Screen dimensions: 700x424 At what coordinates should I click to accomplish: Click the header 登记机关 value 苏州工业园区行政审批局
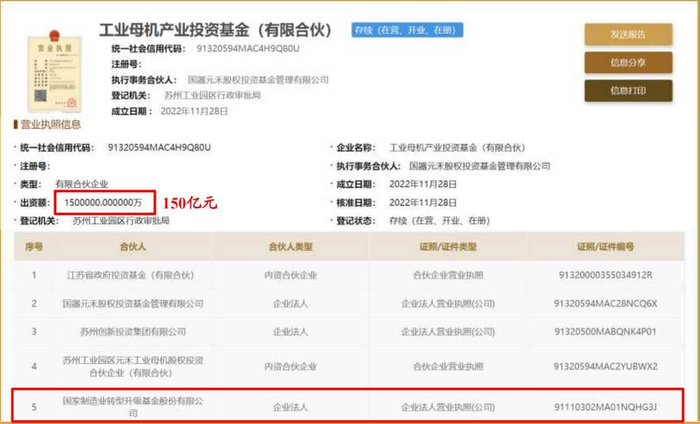point(212,96)
